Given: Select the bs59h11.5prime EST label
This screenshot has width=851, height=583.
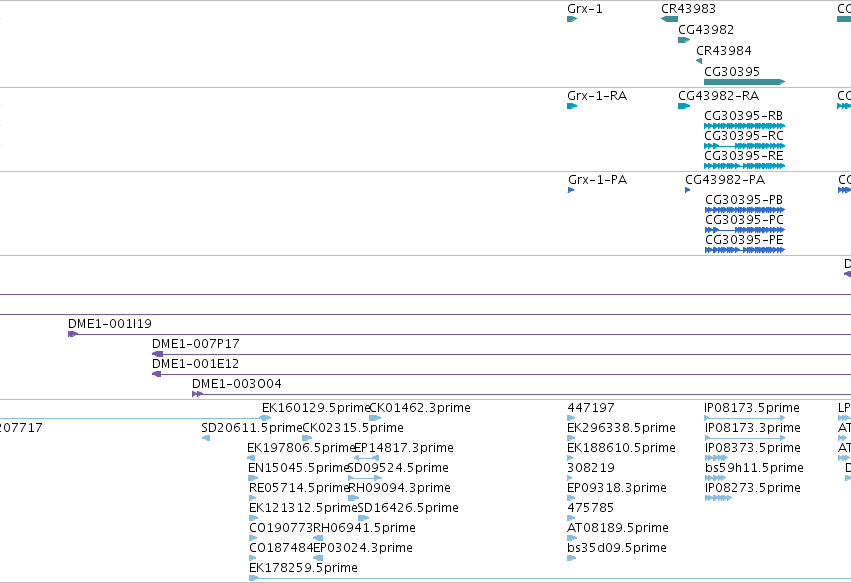Looking at the screenshot, I should tap(754, 468).
